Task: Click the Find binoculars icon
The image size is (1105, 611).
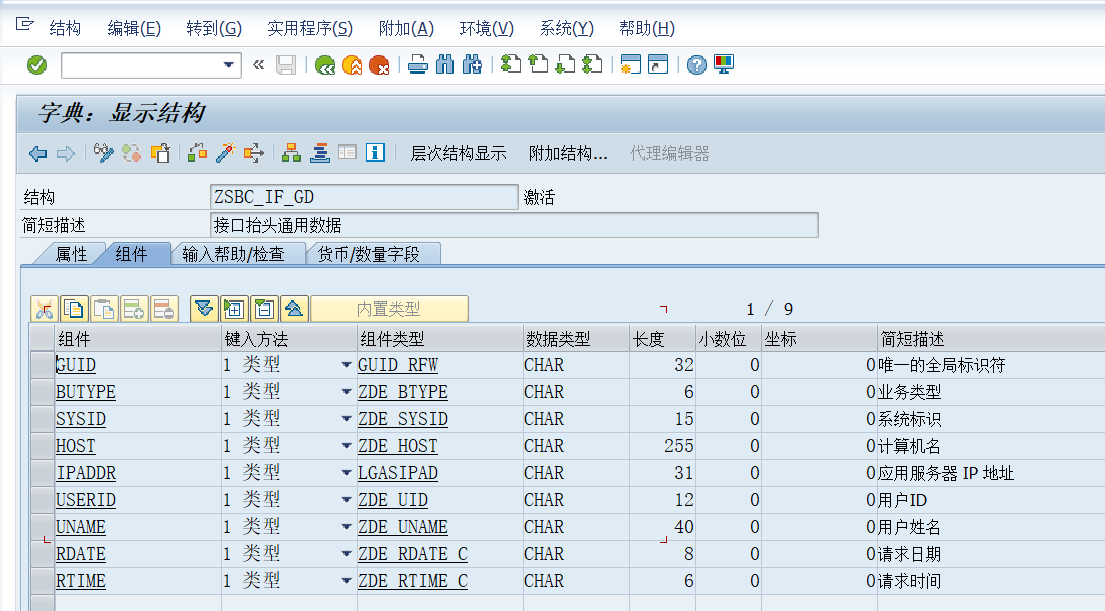Action: pos(445,65)
